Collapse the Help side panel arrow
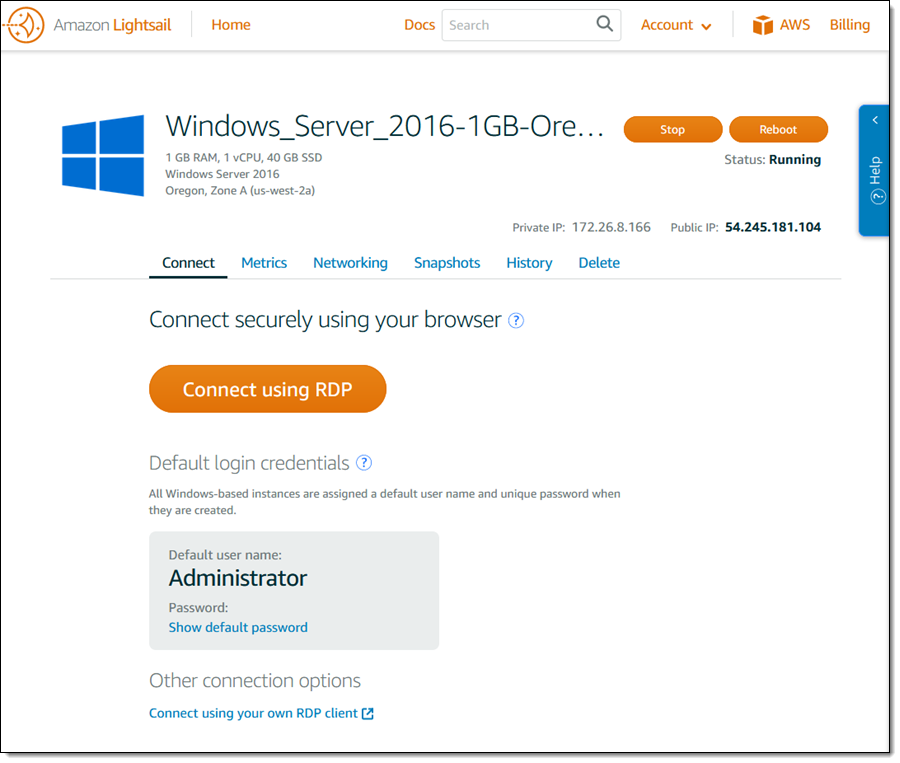 coord(875,121)
